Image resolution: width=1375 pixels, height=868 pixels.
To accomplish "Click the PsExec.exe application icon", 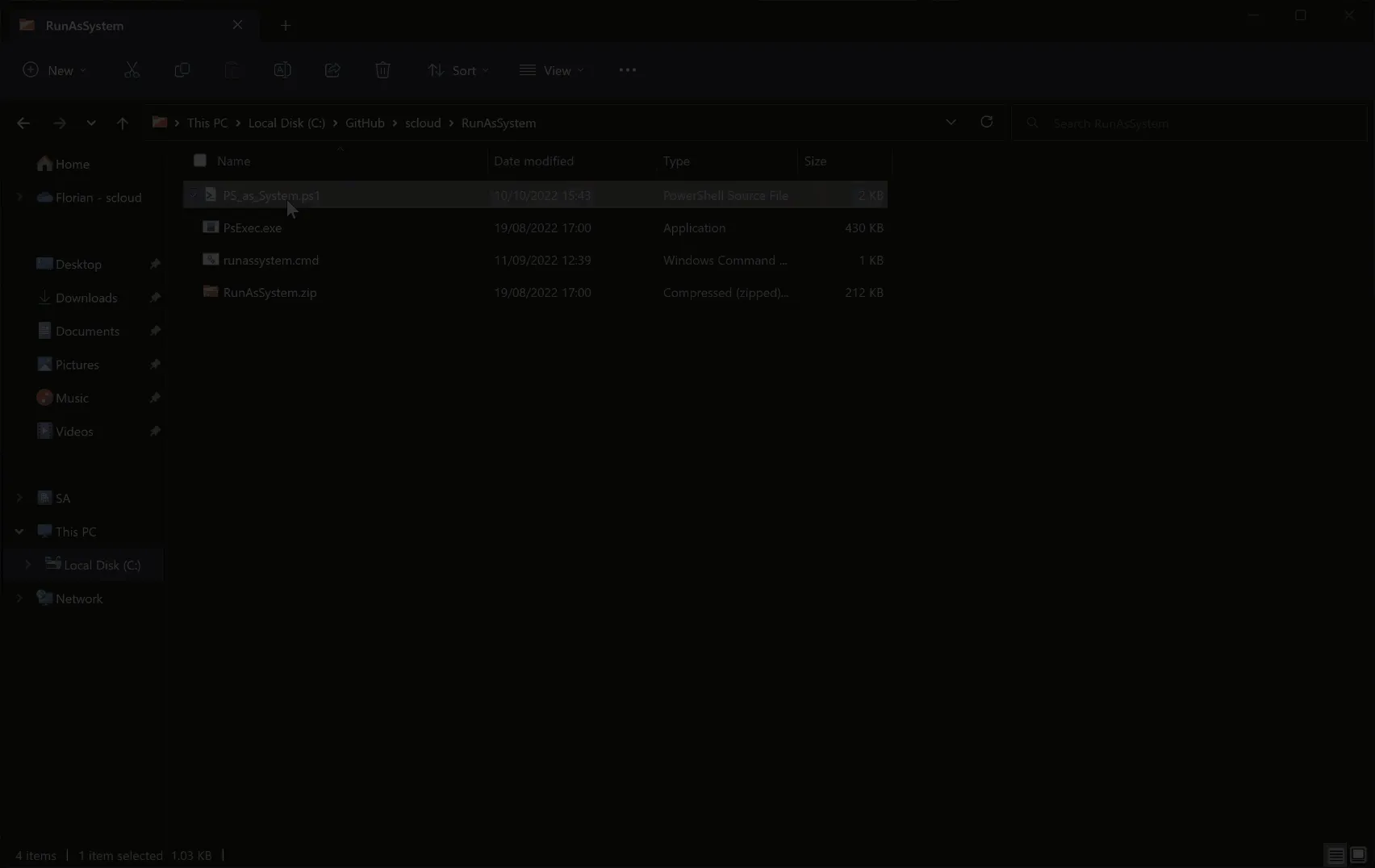I will 211,227.
